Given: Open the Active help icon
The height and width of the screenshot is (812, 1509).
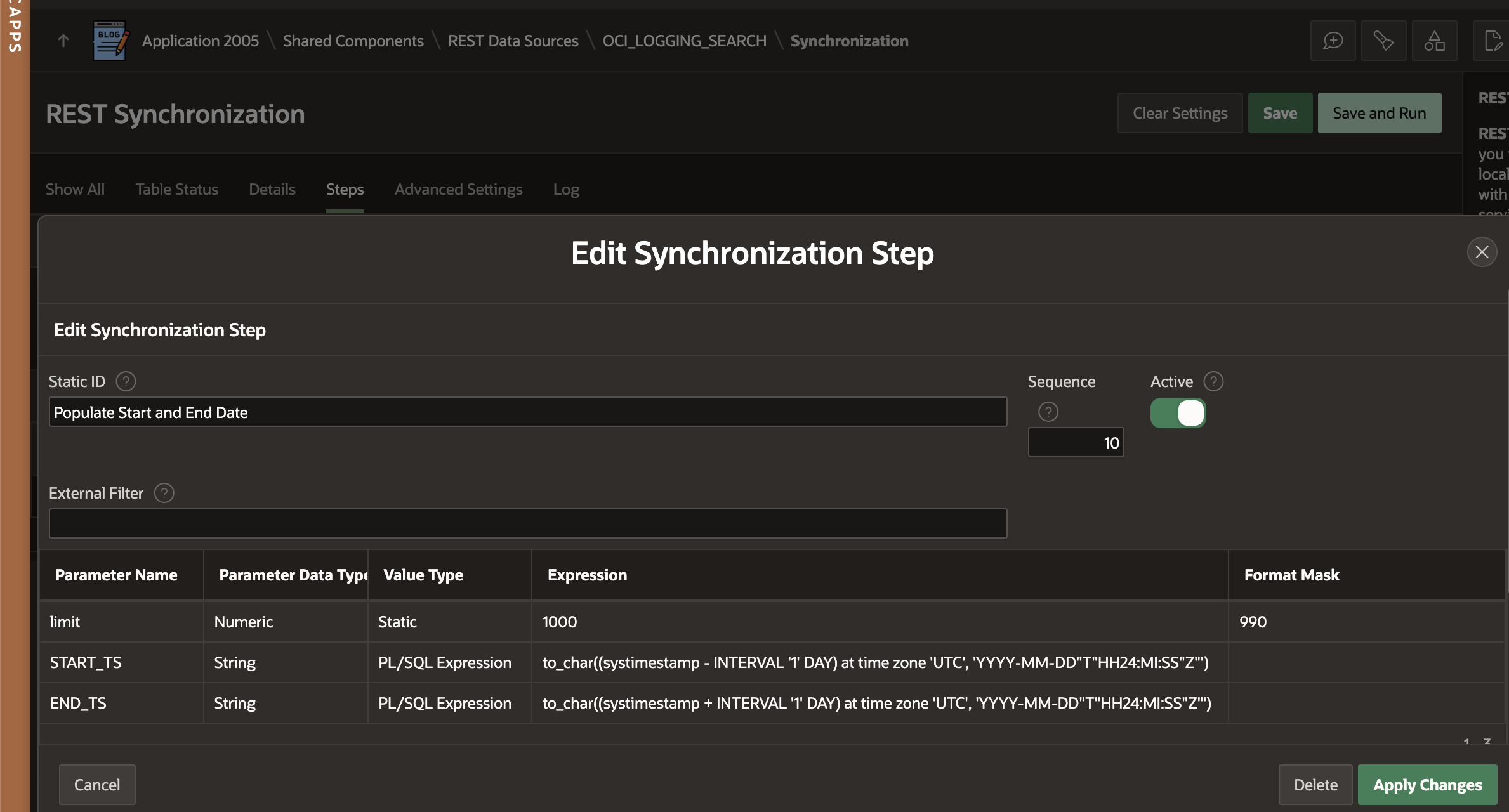Looking at the screenshot, I should pyautogui.click(x=1214, y=381).
